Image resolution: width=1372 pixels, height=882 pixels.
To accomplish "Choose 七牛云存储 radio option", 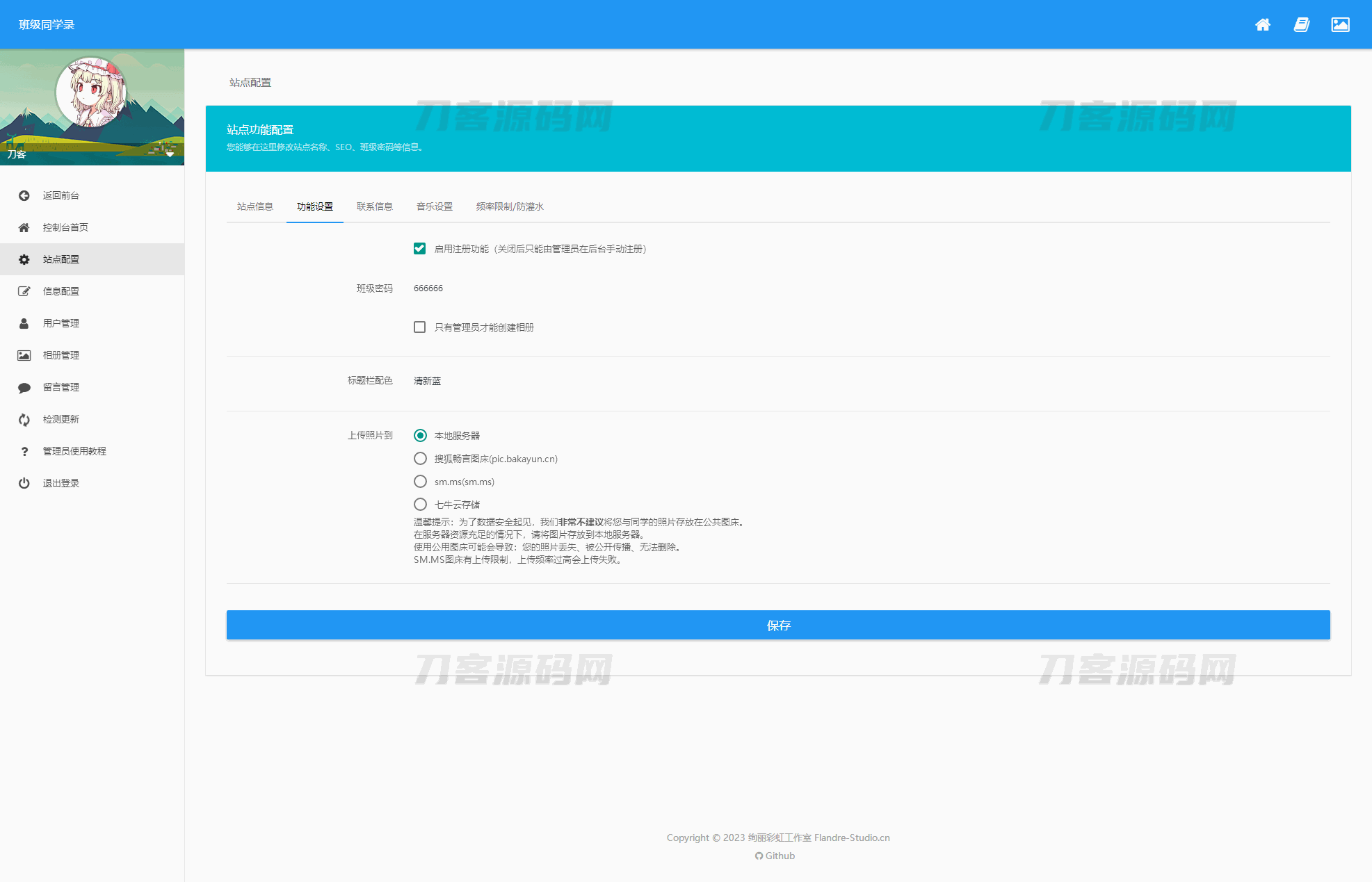I will 420,505.
